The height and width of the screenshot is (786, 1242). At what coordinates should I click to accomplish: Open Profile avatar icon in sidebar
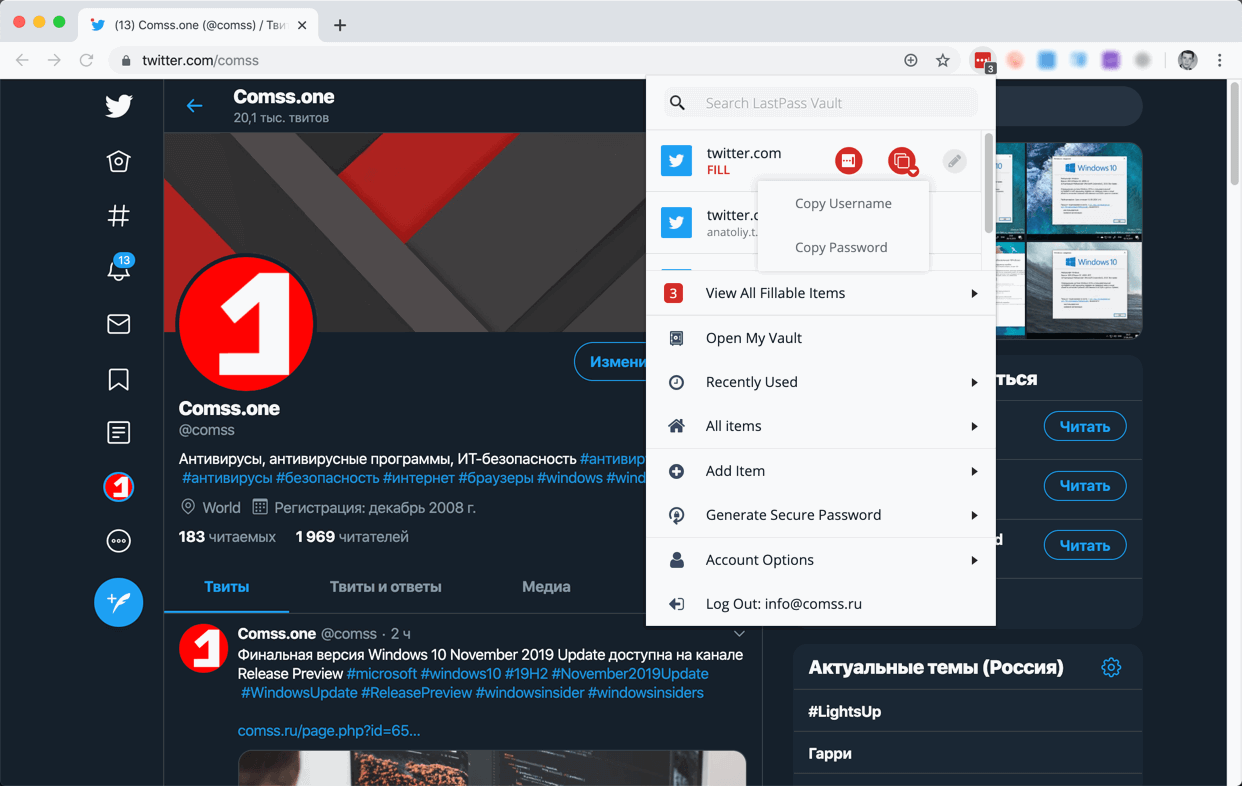119,487
